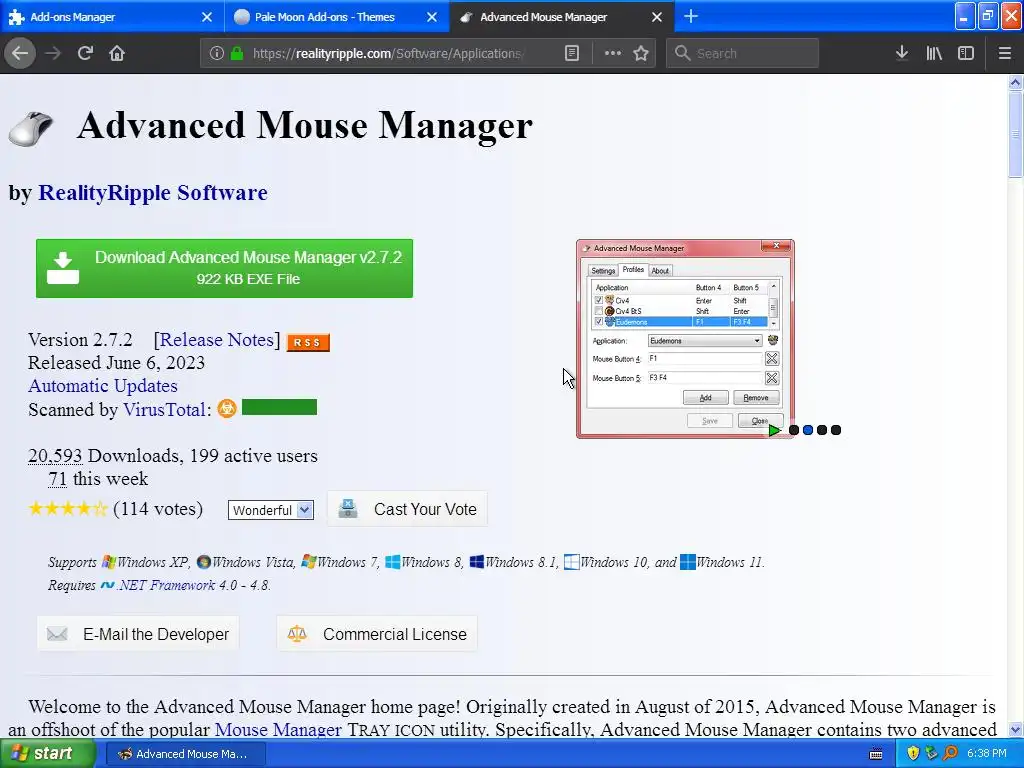The width and height of the screenshot is (1024, 768).
Task: Click the page scrollbar up arrow
Action: [x=1015, y=82]
